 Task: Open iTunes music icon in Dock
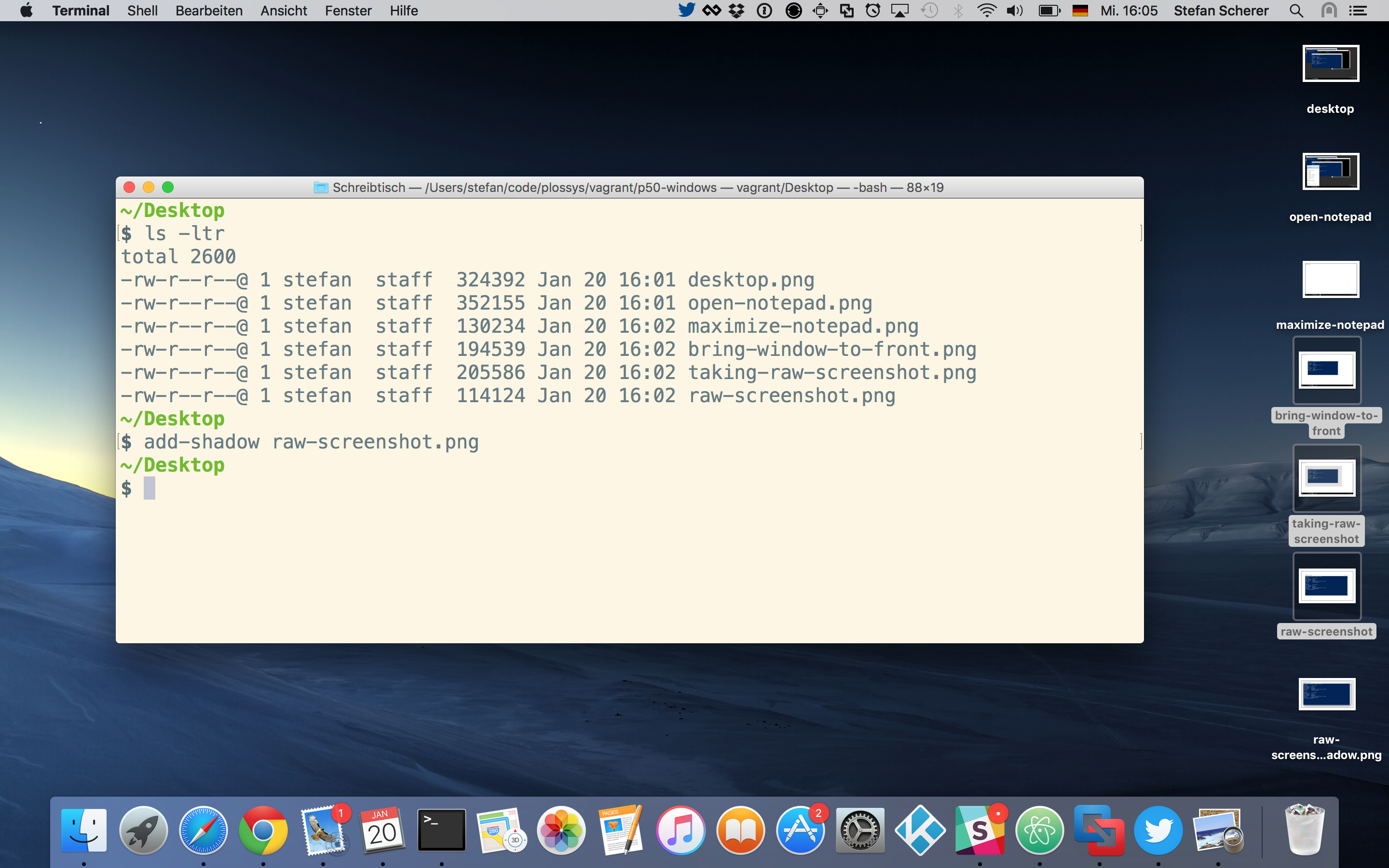point(681,830)
